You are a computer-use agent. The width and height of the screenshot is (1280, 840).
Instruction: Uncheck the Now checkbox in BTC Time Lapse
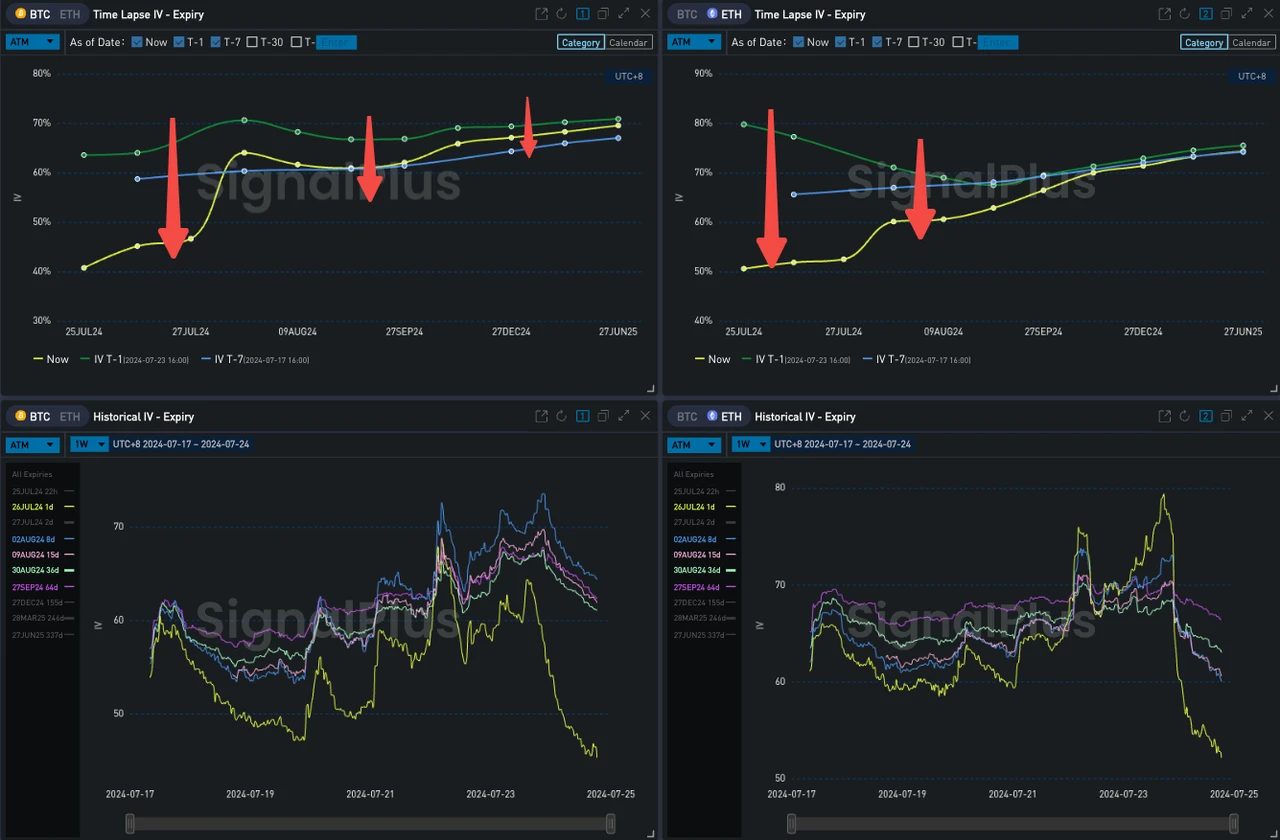coord(137,42)
